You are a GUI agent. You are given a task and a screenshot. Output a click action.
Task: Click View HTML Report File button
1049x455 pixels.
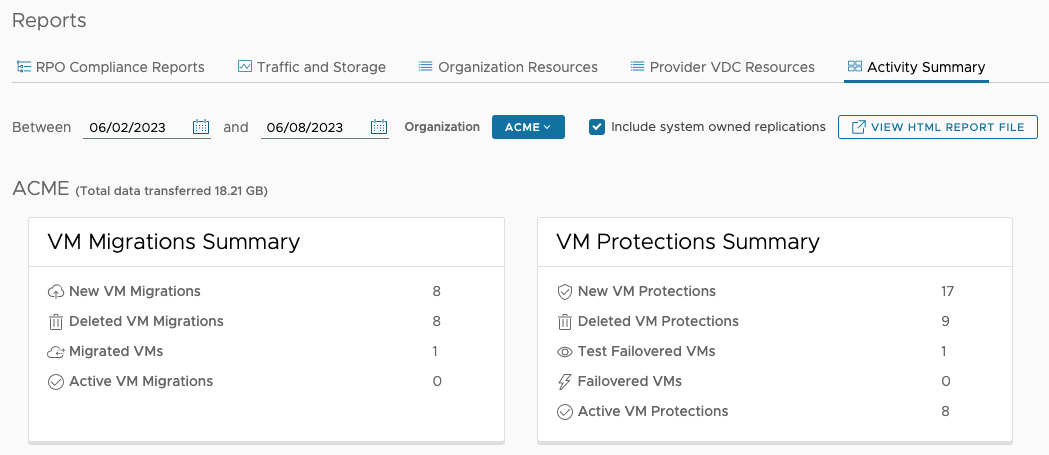[x=937, y=127]
